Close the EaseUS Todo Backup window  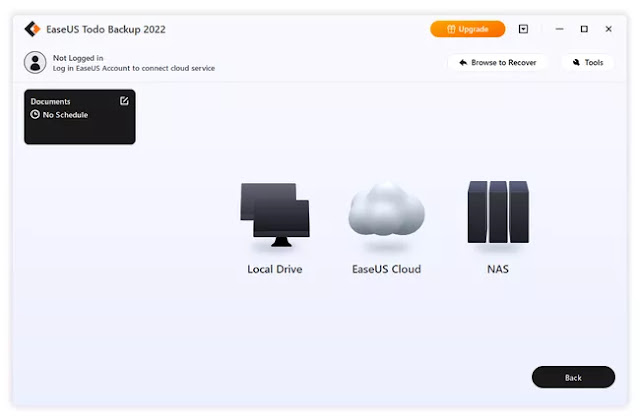coord(609,29)
